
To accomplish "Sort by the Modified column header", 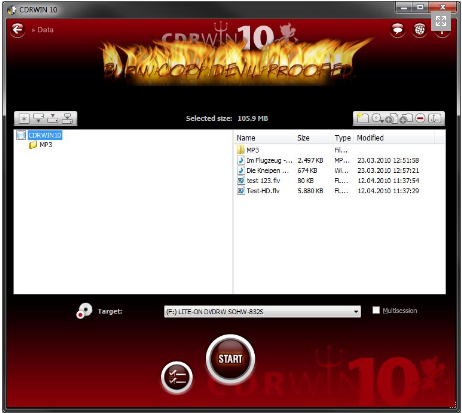I will tap(370, 138).
